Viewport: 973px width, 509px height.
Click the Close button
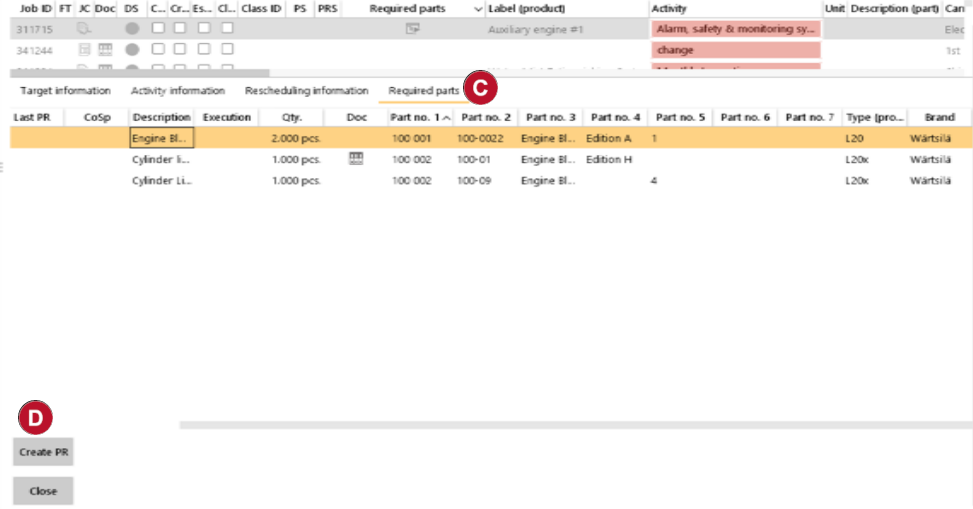(43, 491)
